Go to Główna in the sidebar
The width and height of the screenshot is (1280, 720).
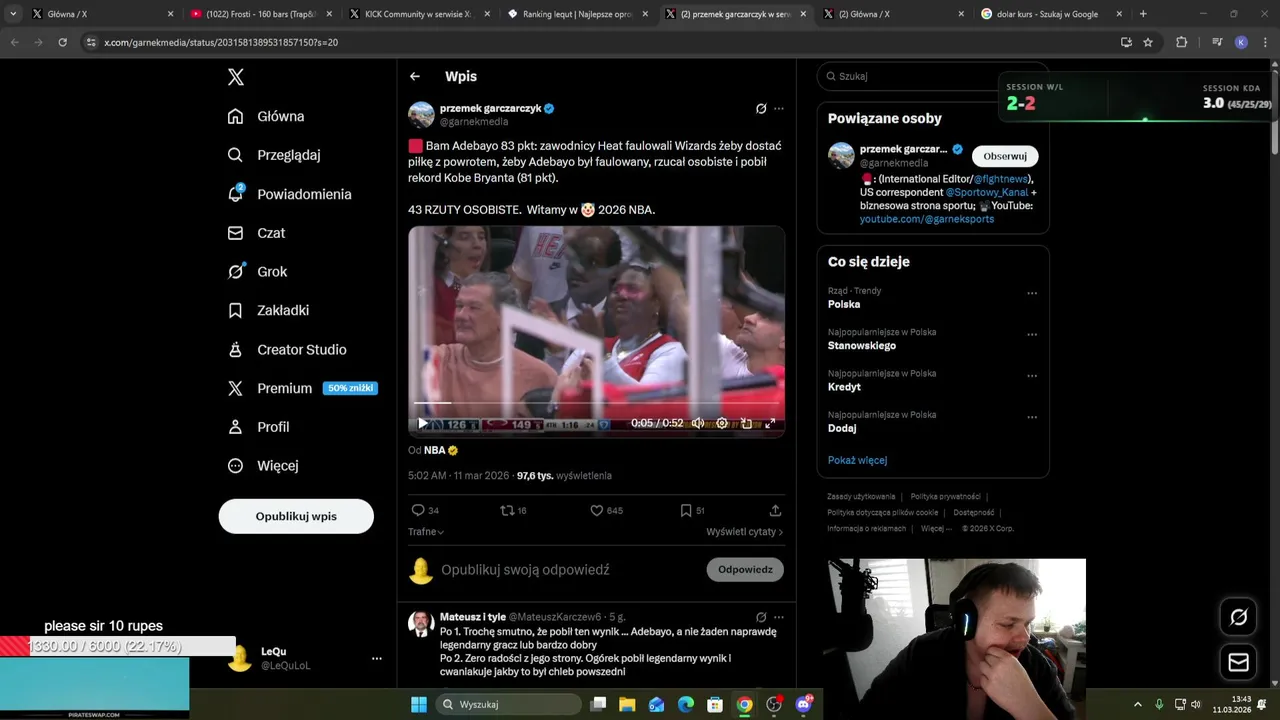(x=266, y=116)
